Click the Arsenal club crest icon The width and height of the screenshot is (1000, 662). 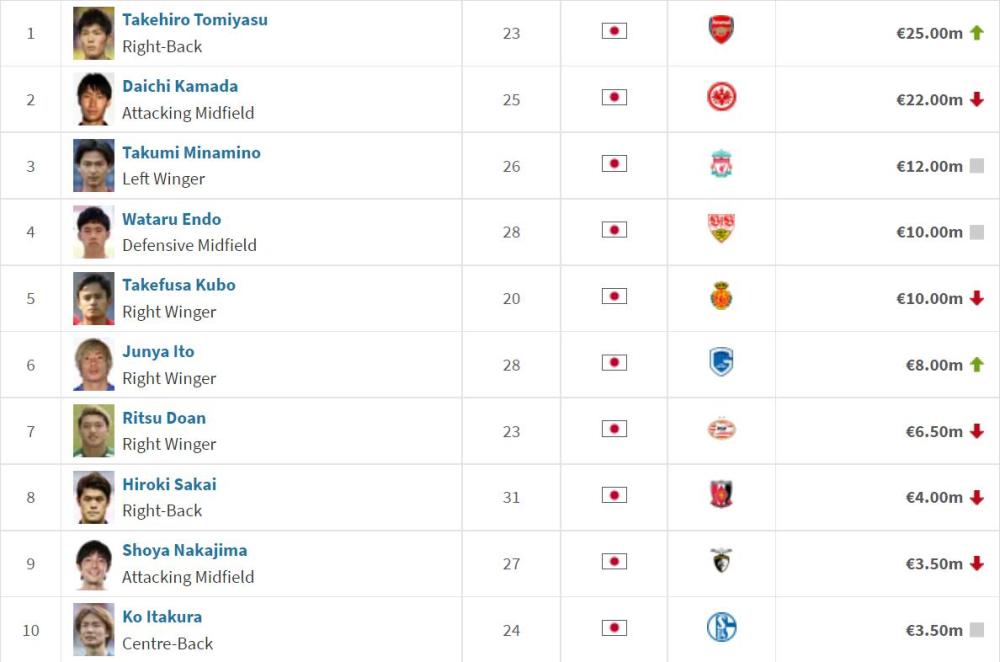point(721,30)
